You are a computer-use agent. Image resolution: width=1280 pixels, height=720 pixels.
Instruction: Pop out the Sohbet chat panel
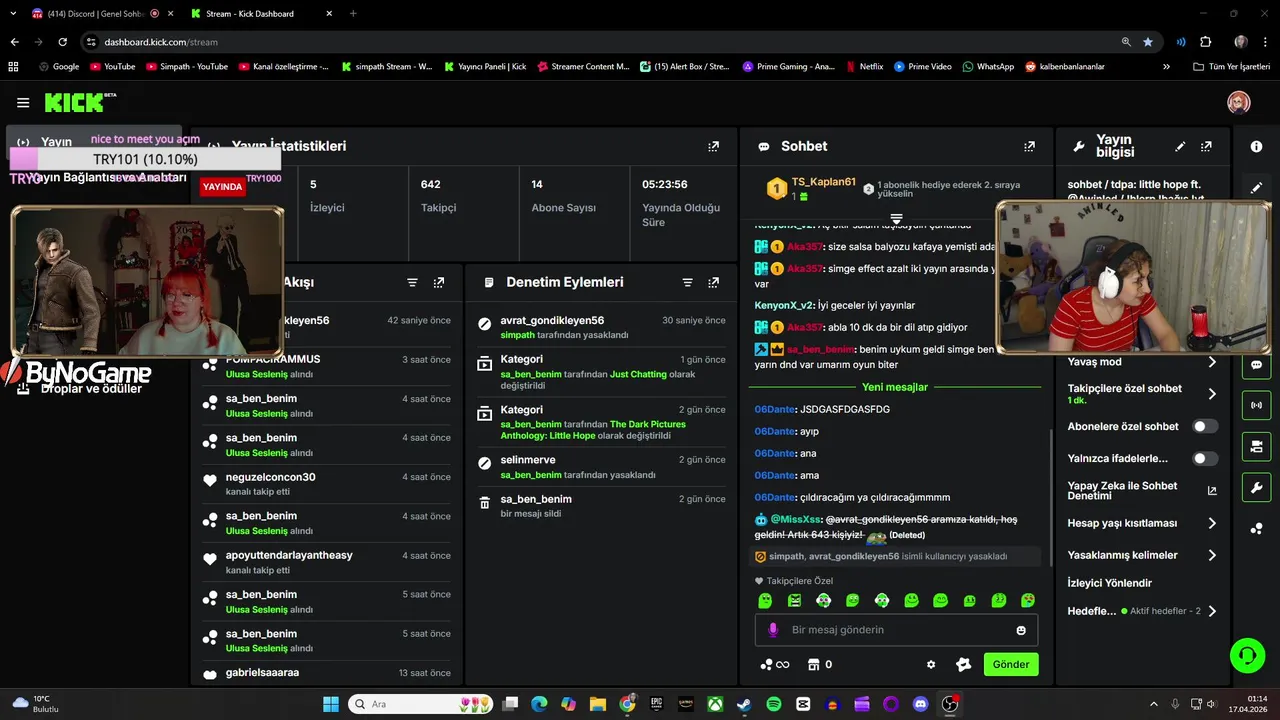coord(1029,146)
